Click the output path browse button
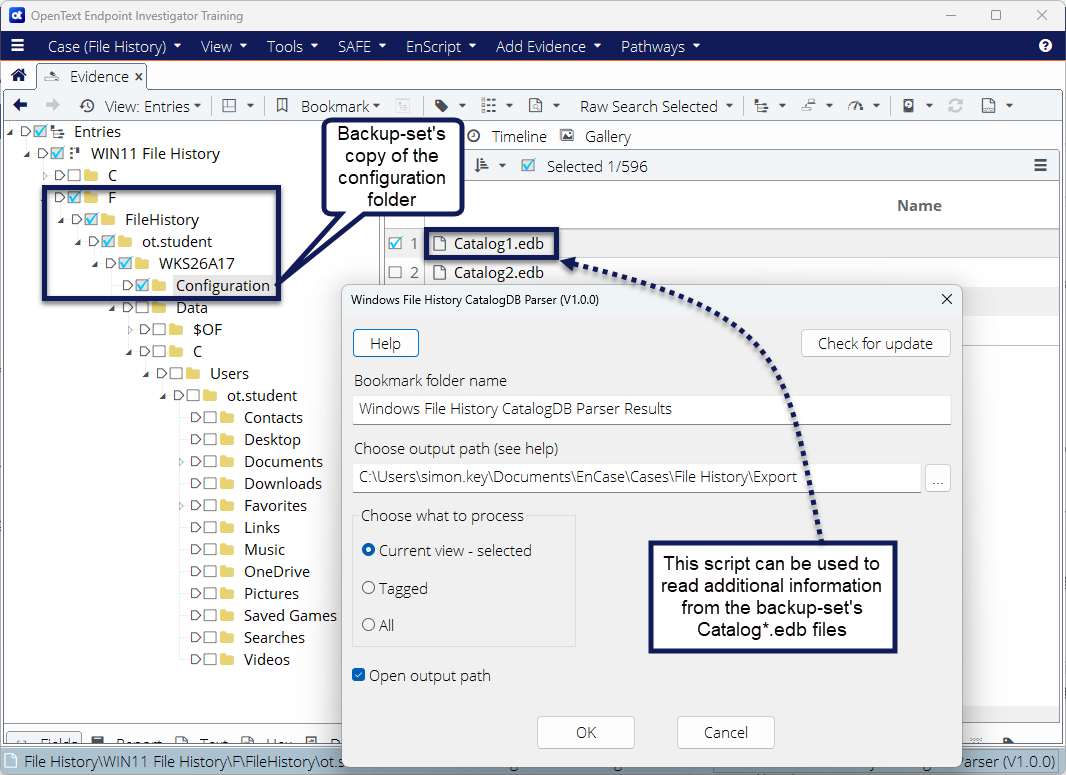 (938, 478)
